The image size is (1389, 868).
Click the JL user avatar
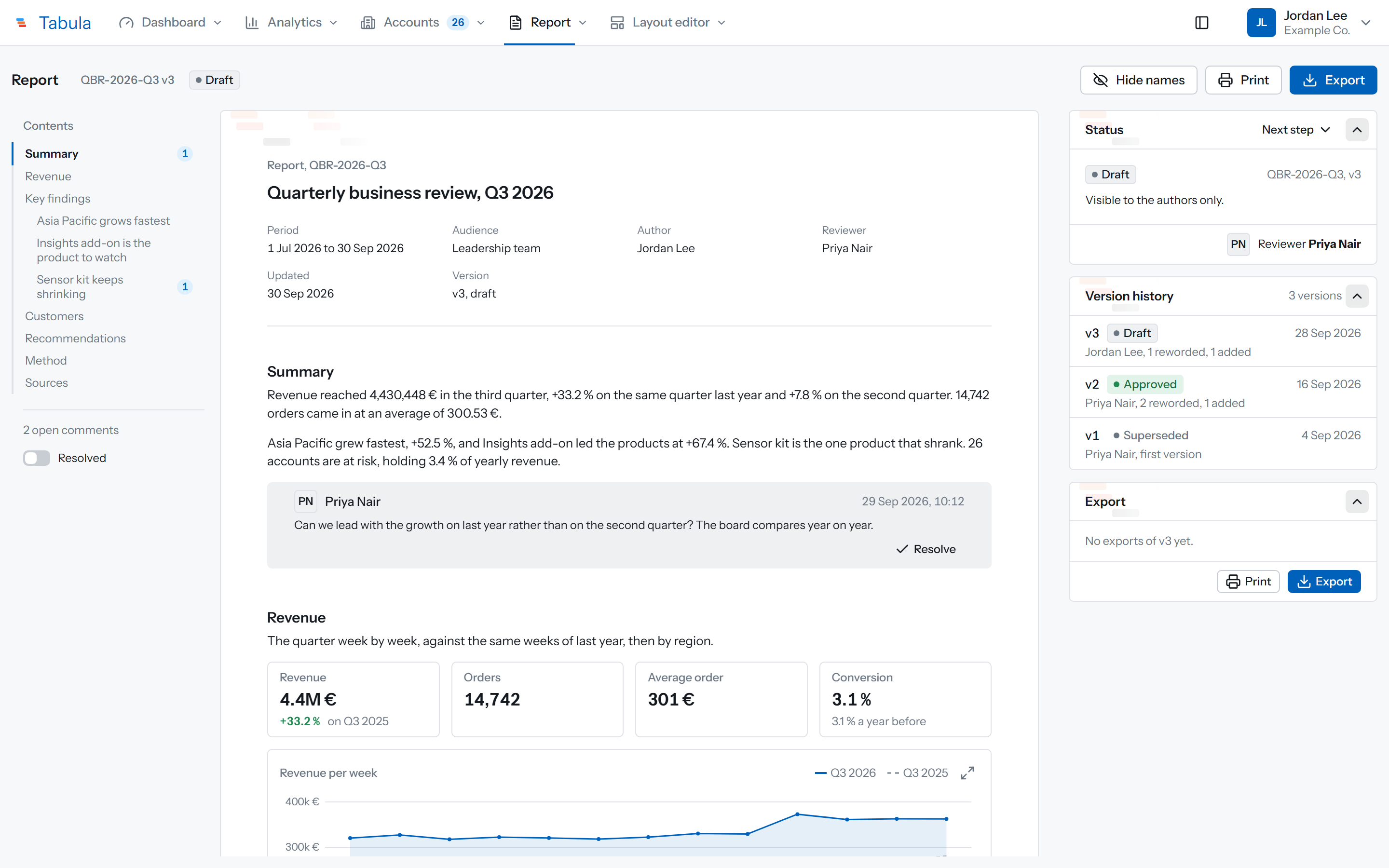[x=1261, y=22]
